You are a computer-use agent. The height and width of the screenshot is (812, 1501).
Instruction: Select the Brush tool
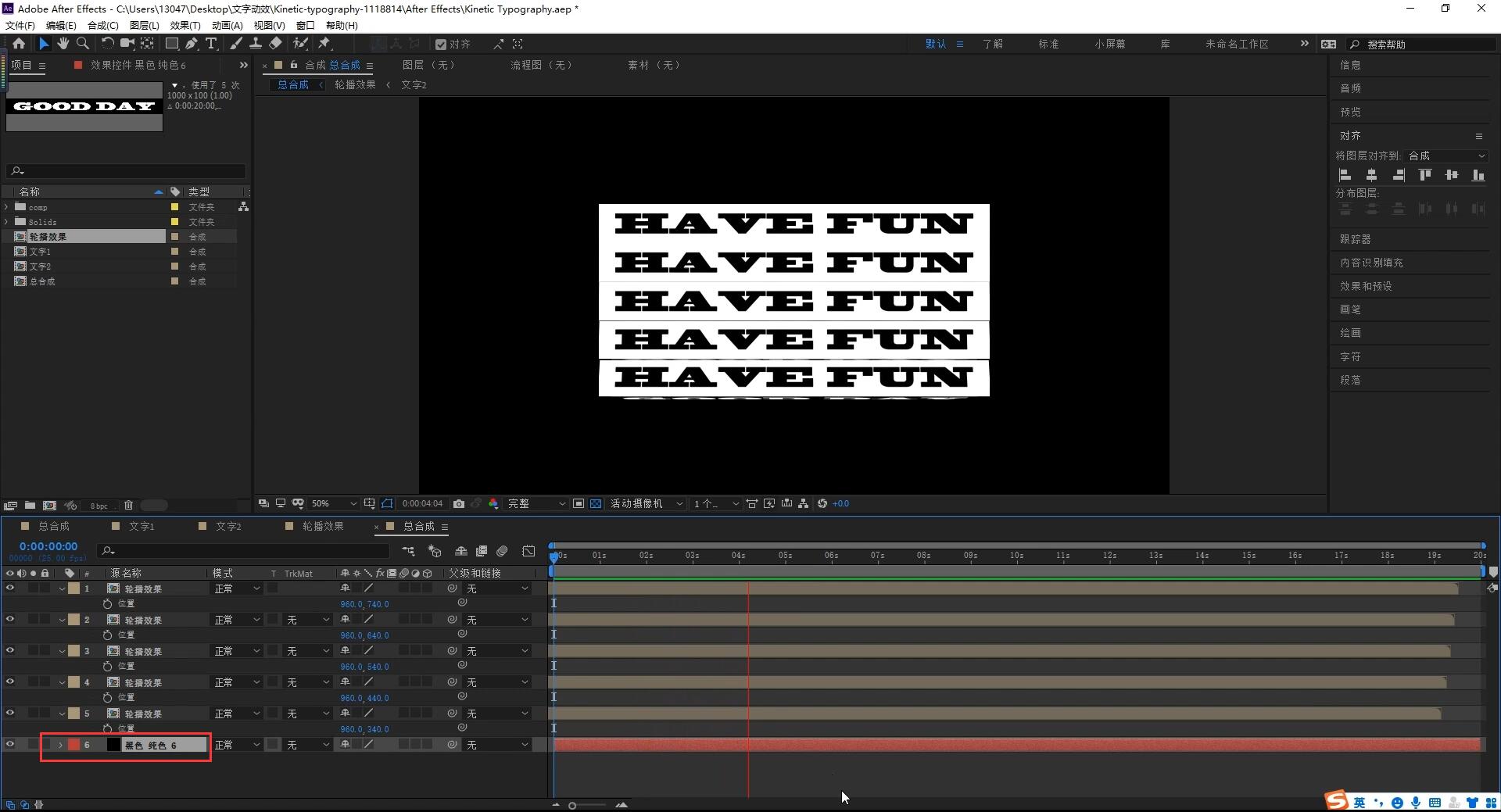click(236, 44)
